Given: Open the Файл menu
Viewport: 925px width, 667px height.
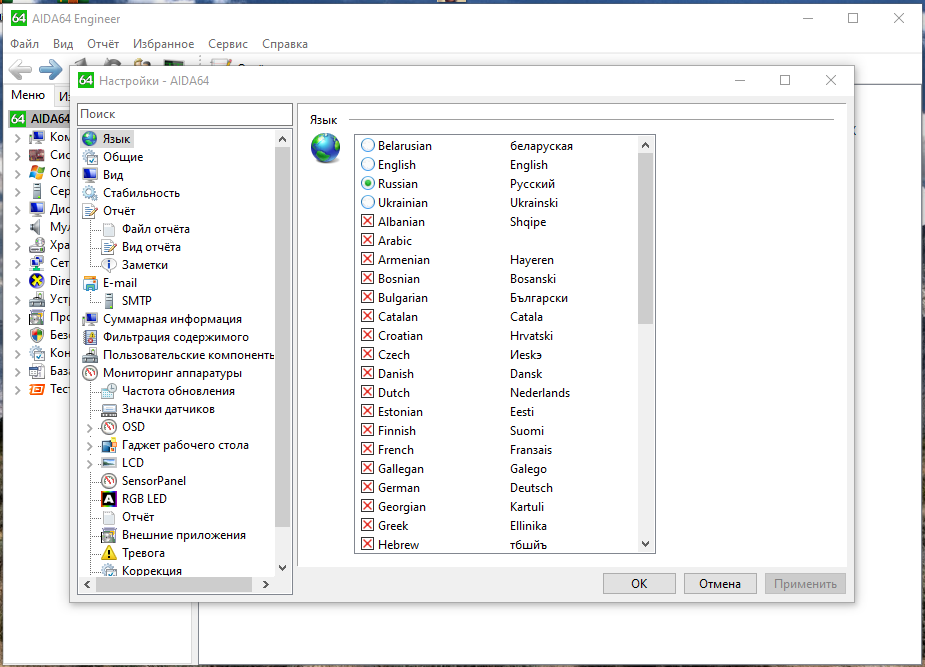Looking at the screenshot, I should coord(25,44).
